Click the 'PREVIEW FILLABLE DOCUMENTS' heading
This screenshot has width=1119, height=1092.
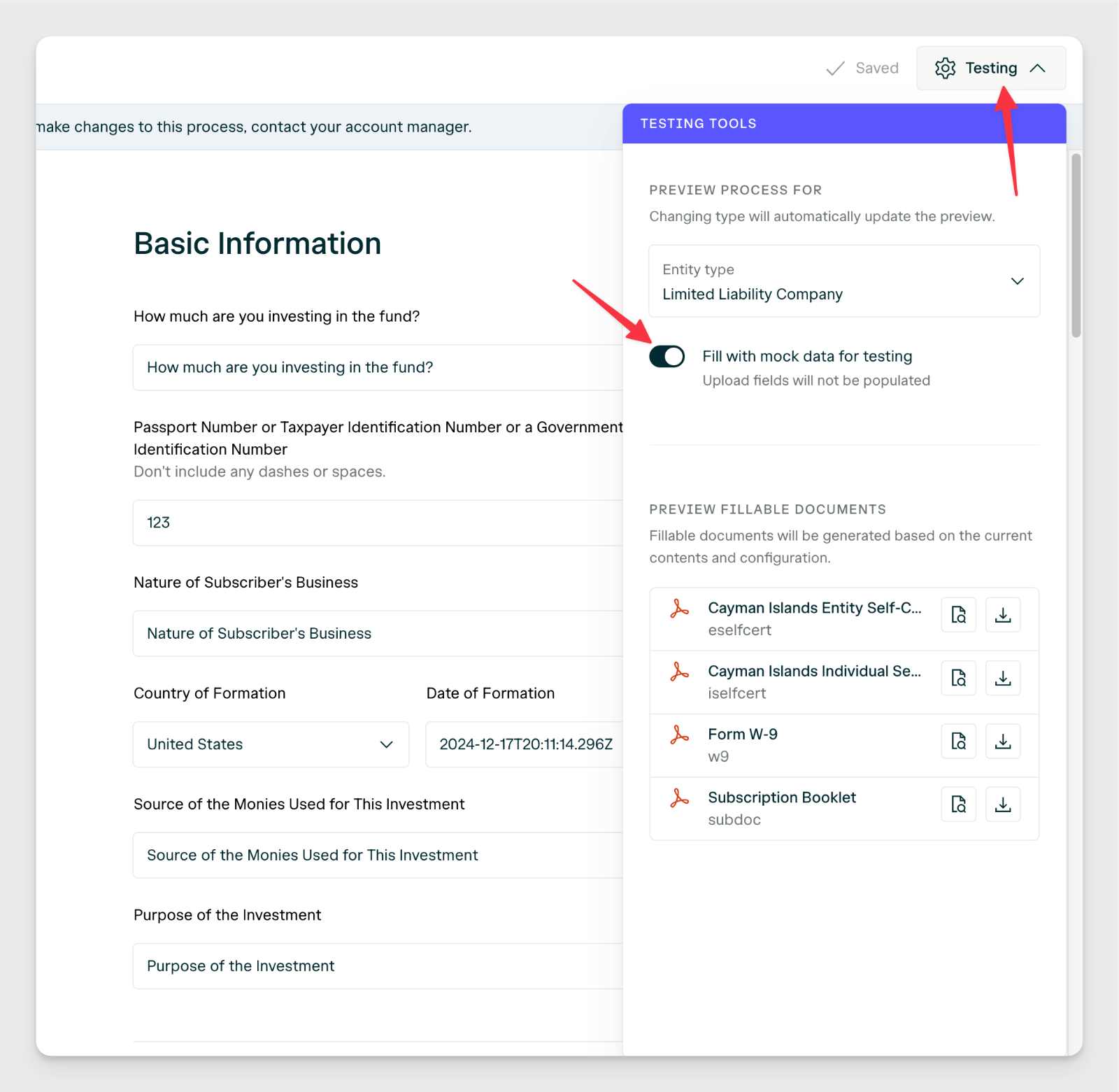[767, 509]
